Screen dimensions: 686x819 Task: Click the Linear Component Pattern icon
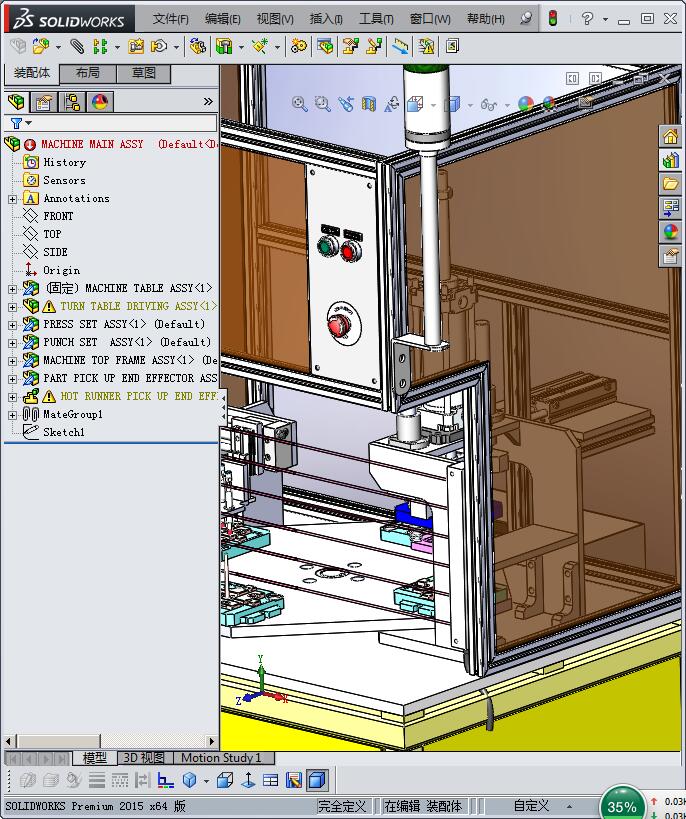coord(100,46)
